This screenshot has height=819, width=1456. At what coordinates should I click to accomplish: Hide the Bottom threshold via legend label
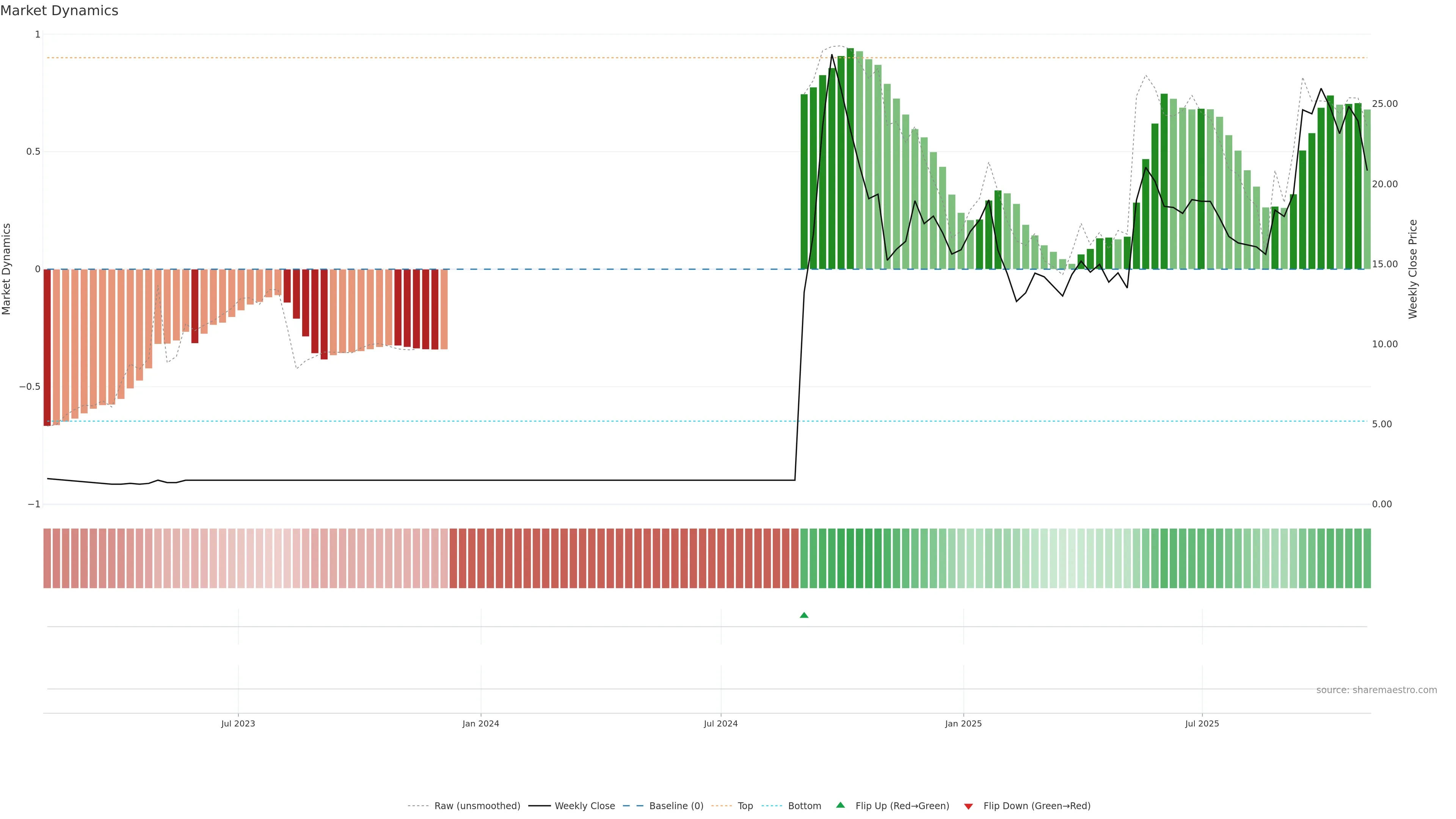tap(804, 806)
